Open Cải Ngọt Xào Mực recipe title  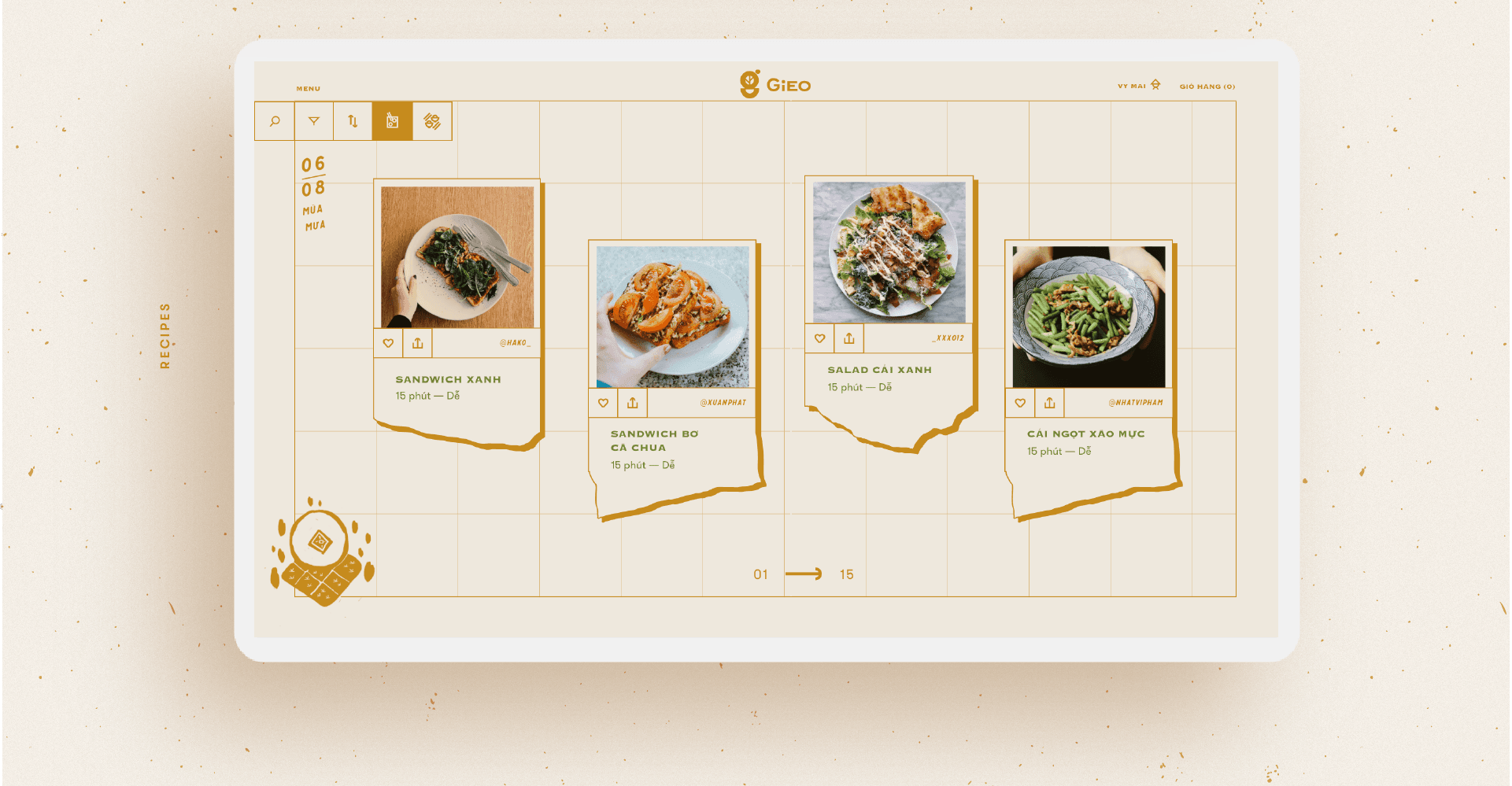click(1086, 434)
